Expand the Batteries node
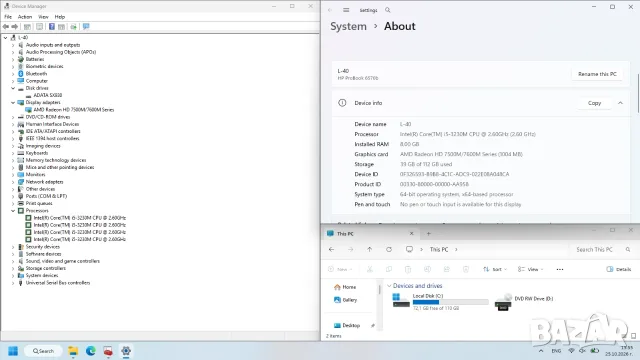Viewport: 640px width, 360px height. pos(13,59)
